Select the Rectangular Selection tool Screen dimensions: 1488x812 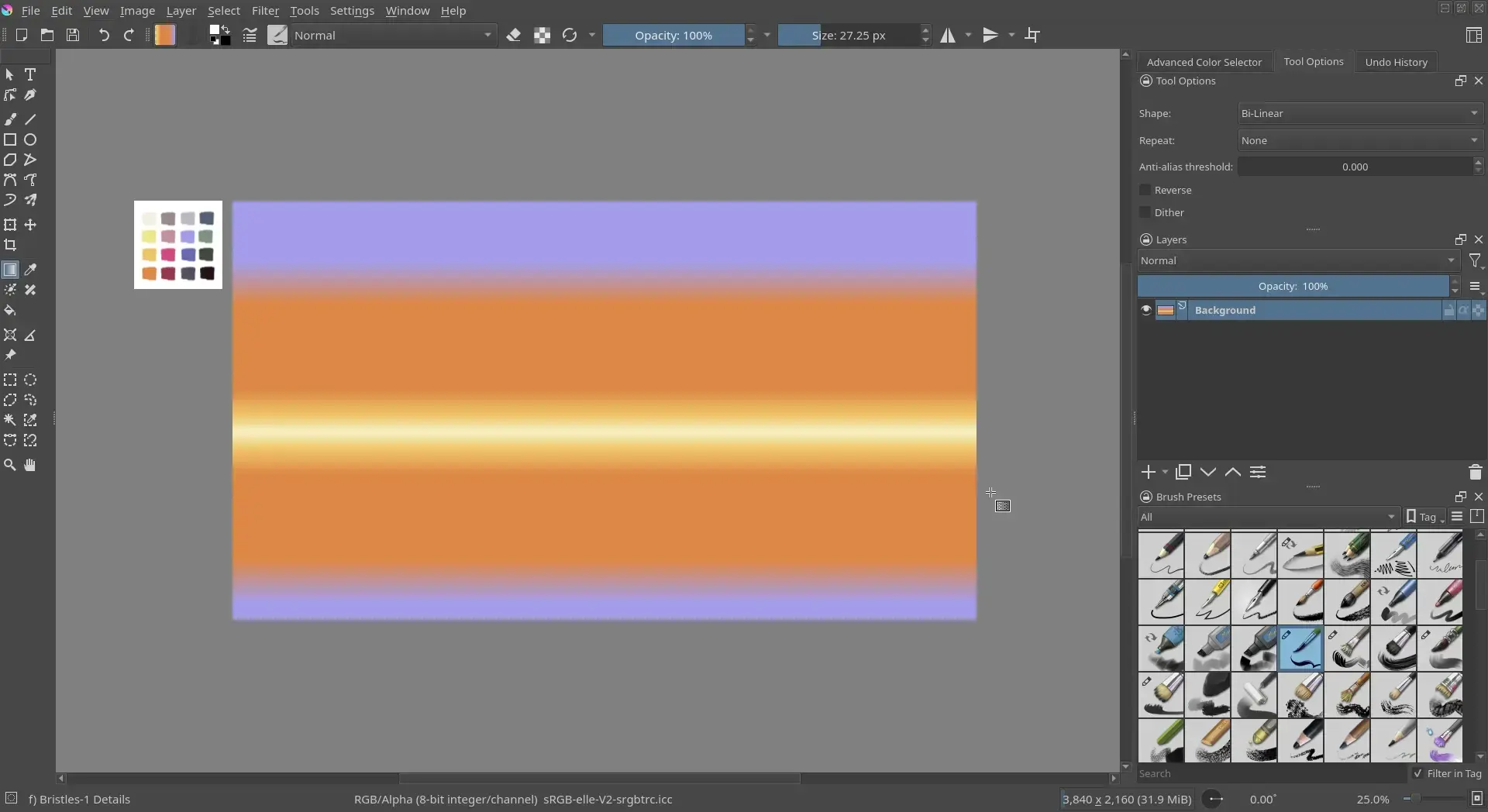click(x=10, y=380)
